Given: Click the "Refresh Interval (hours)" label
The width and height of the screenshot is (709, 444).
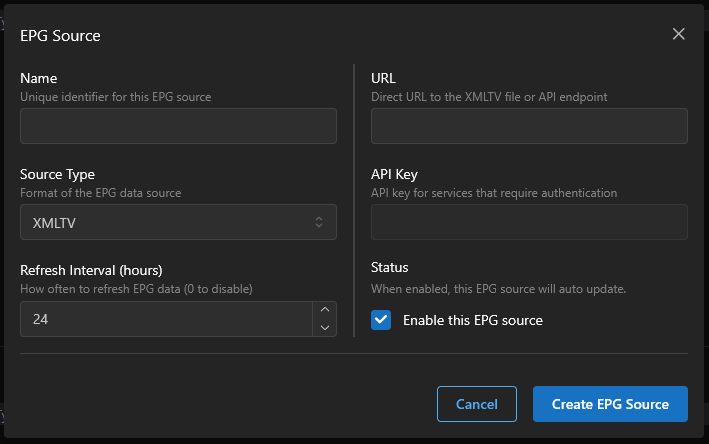Looking at the screenshot, I should (91, 270).
